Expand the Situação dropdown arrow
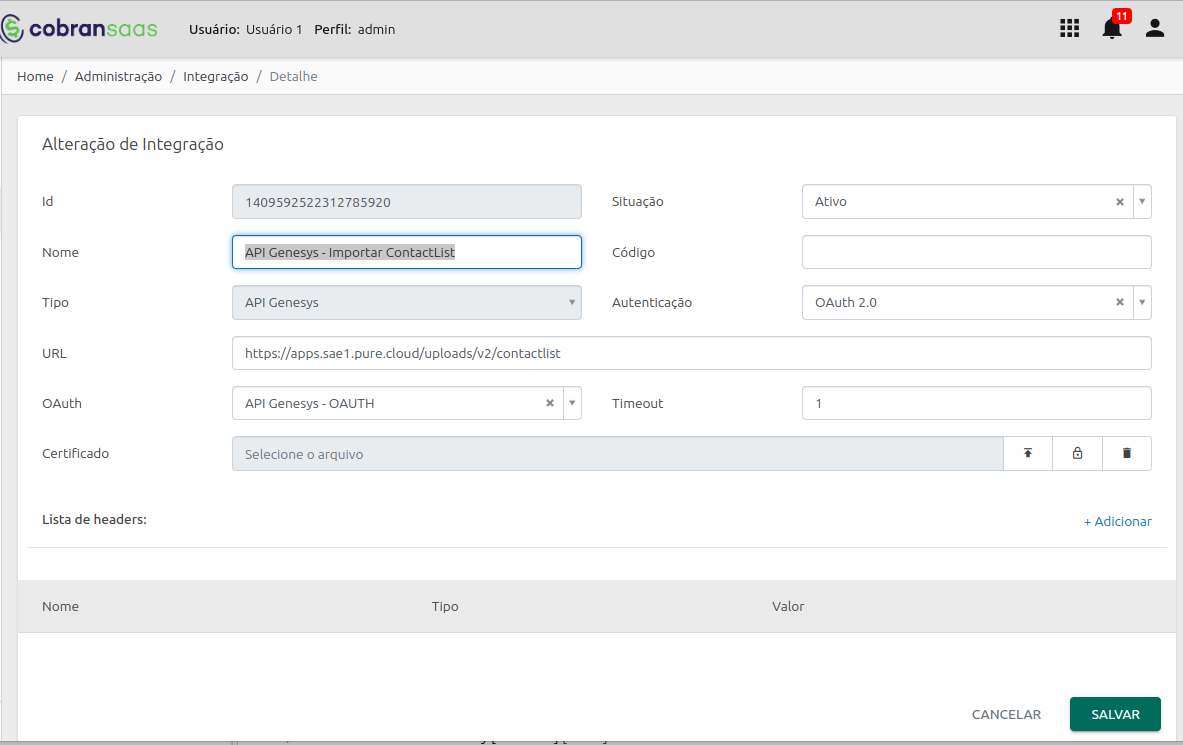1183x745 pixels. (1142, 202)
